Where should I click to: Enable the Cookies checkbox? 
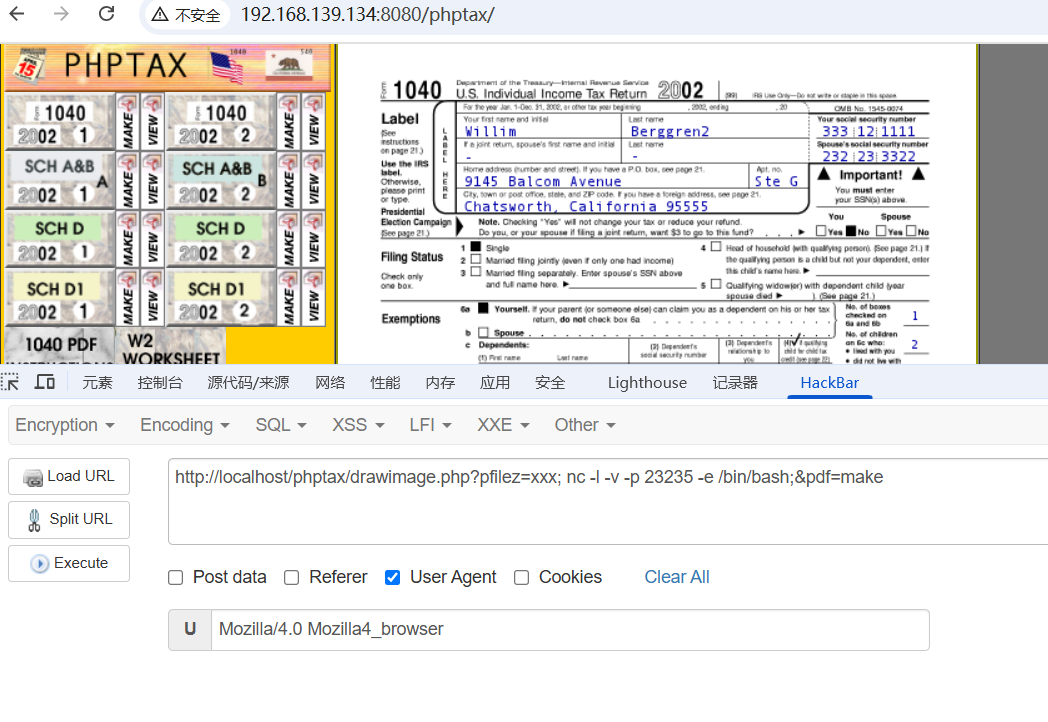coord(521,578)
